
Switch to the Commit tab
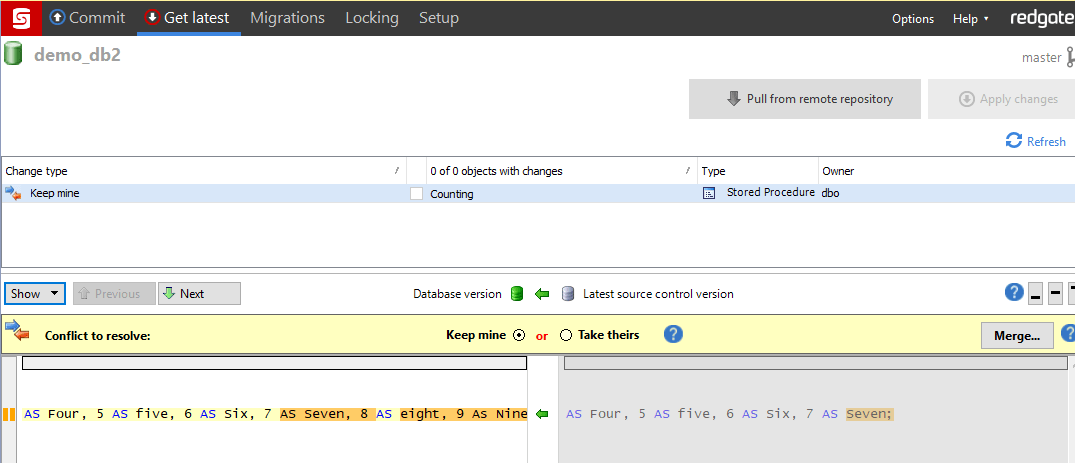tap(87, 18)
